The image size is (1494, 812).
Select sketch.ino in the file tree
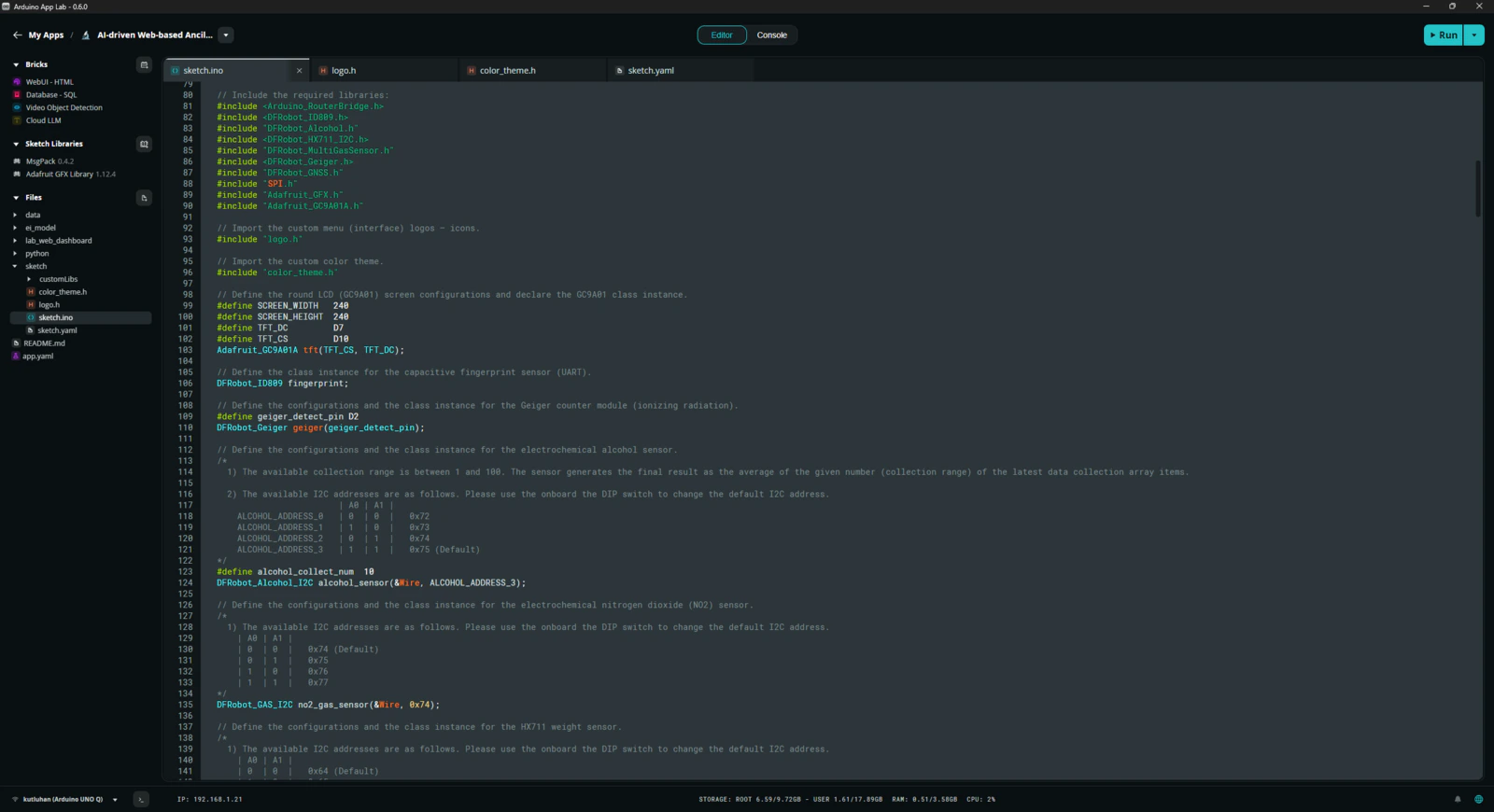[55, 317]
